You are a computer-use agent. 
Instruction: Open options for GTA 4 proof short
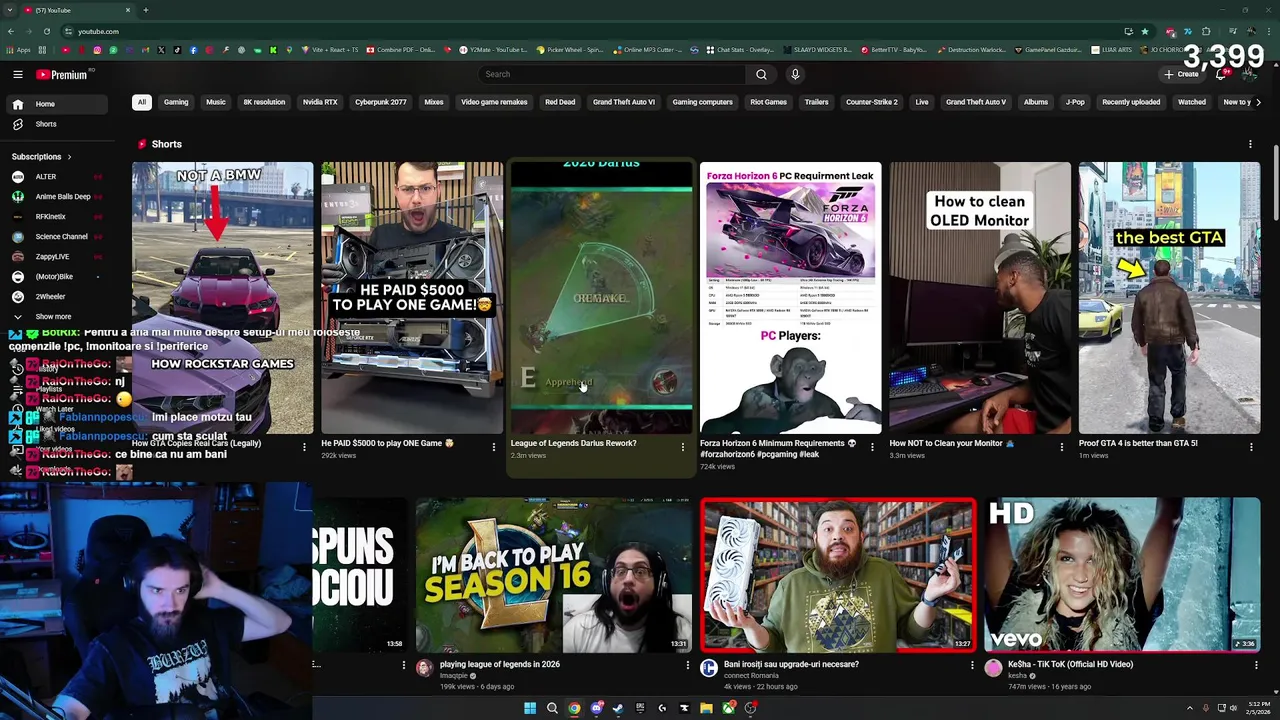coord(1251,447)
